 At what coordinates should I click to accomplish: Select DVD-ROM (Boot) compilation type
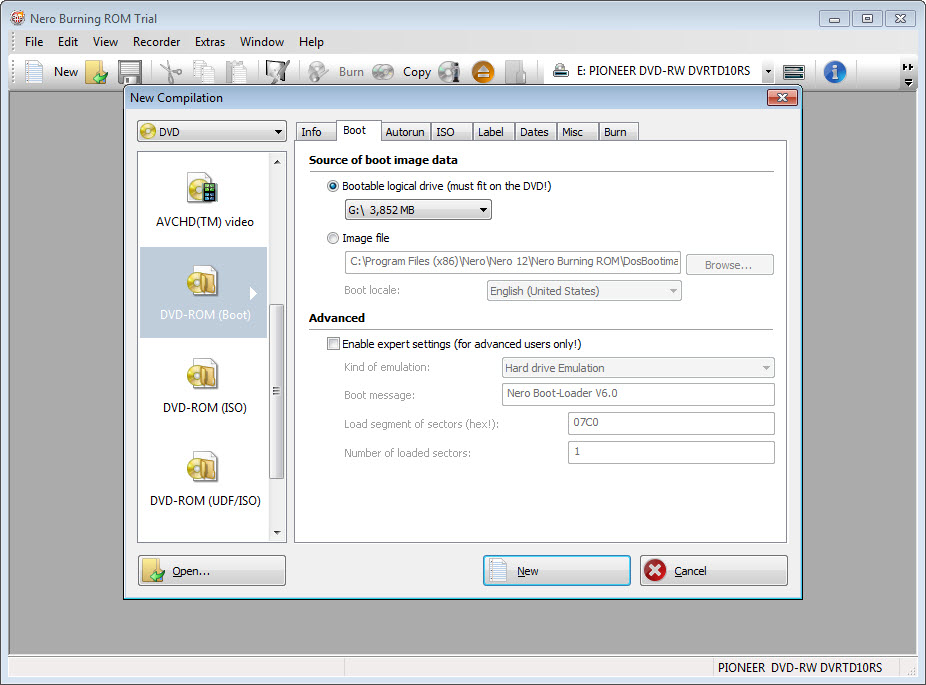click(x=204, y=293)
